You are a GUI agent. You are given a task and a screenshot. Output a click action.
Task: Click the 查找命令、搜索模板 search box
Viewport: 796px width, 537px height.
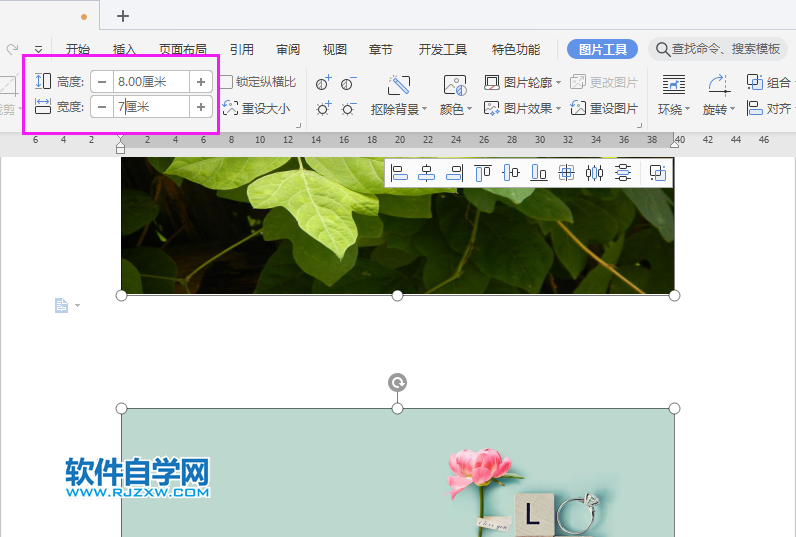pos(718,49)
